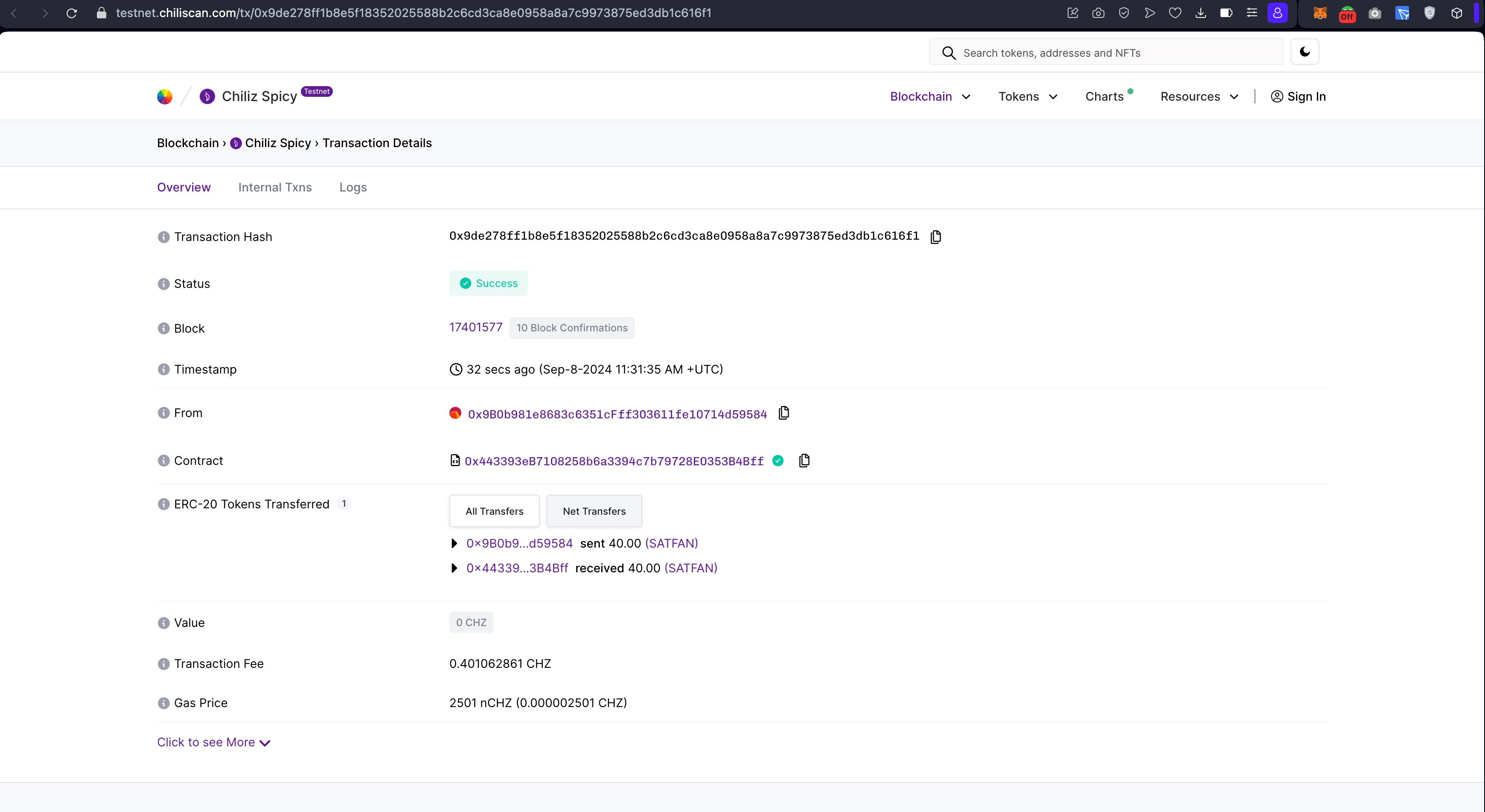Click the purple profile account icon
This screenshot has width=1485, height=812.
(1278, 13)
